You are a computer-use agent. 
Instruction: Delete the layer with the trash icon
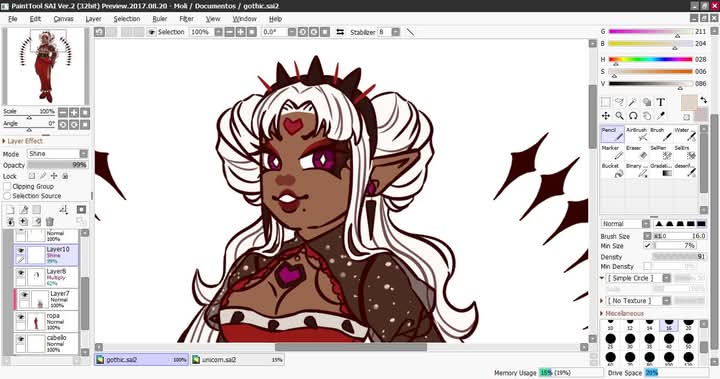50,222
